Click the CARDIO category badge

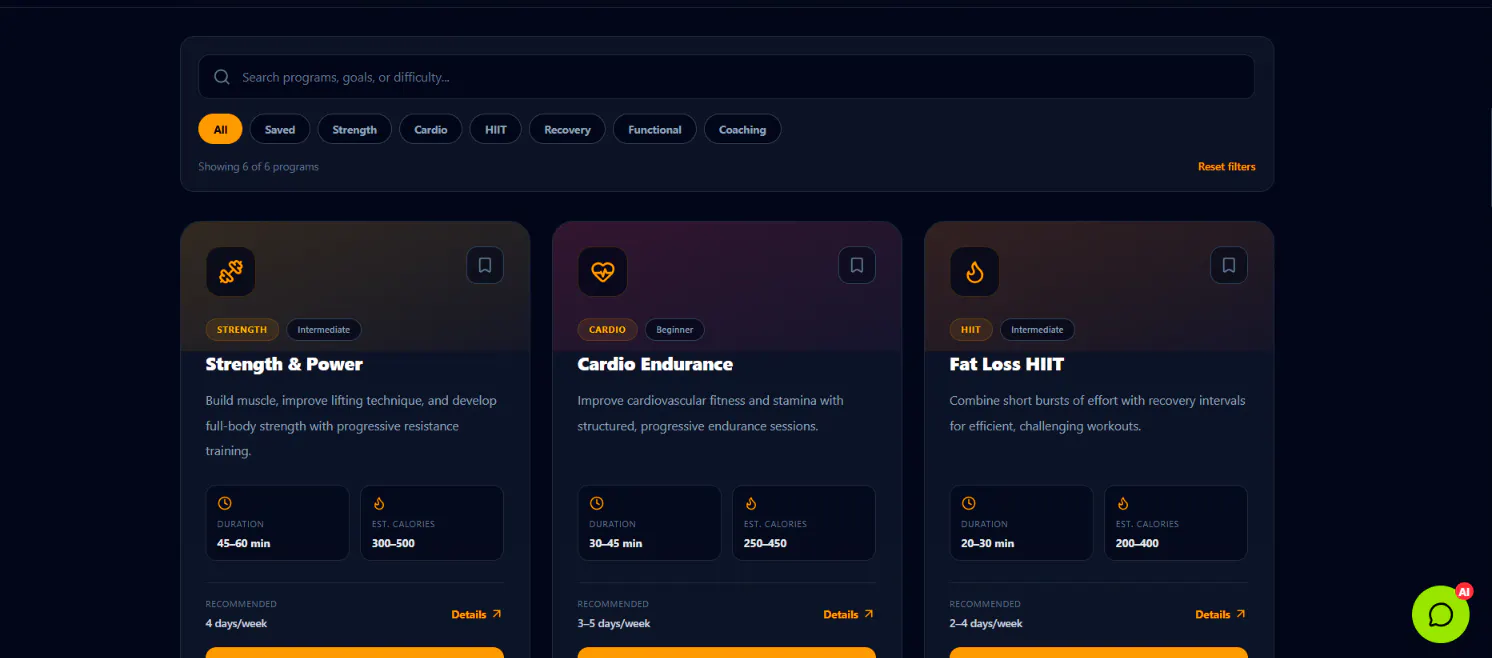(608, 329)
